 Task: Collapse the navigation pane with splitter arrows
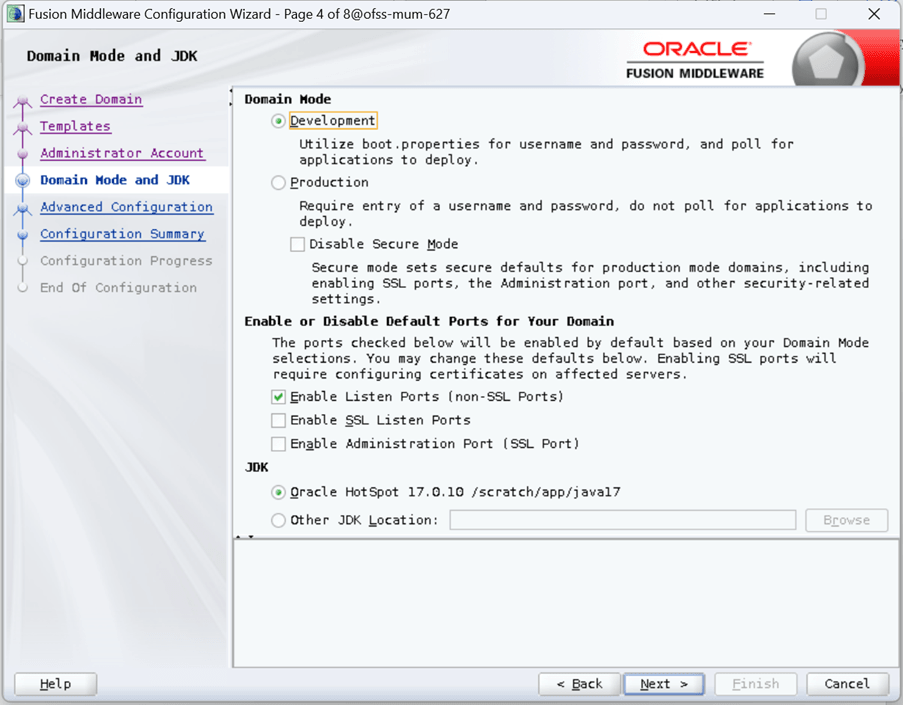pyautogui.click(x=231, y=97)
